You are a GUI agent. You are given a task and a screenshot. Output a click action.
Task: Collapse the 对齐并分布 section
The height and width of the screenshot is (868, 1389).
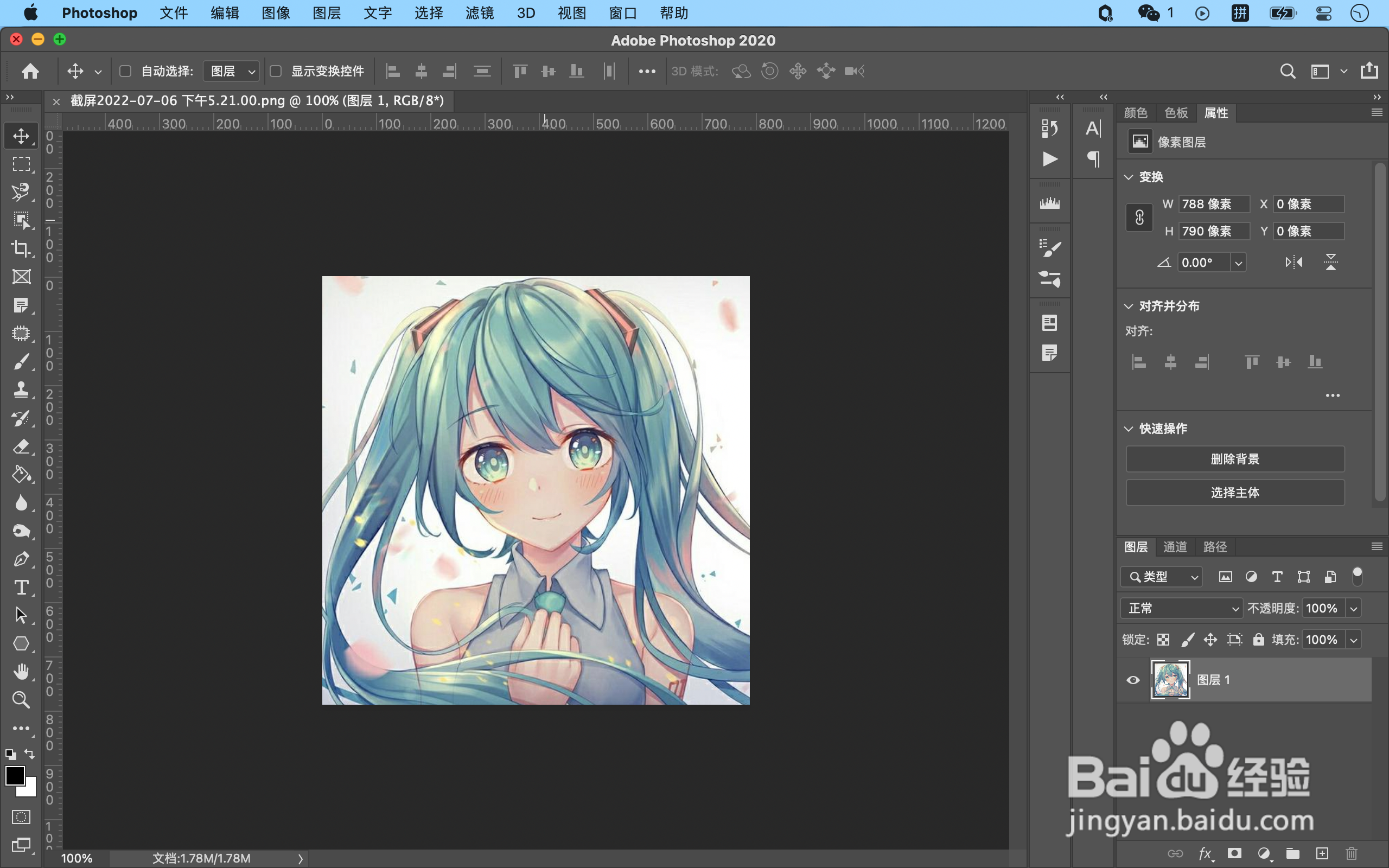click(1129, 307)
